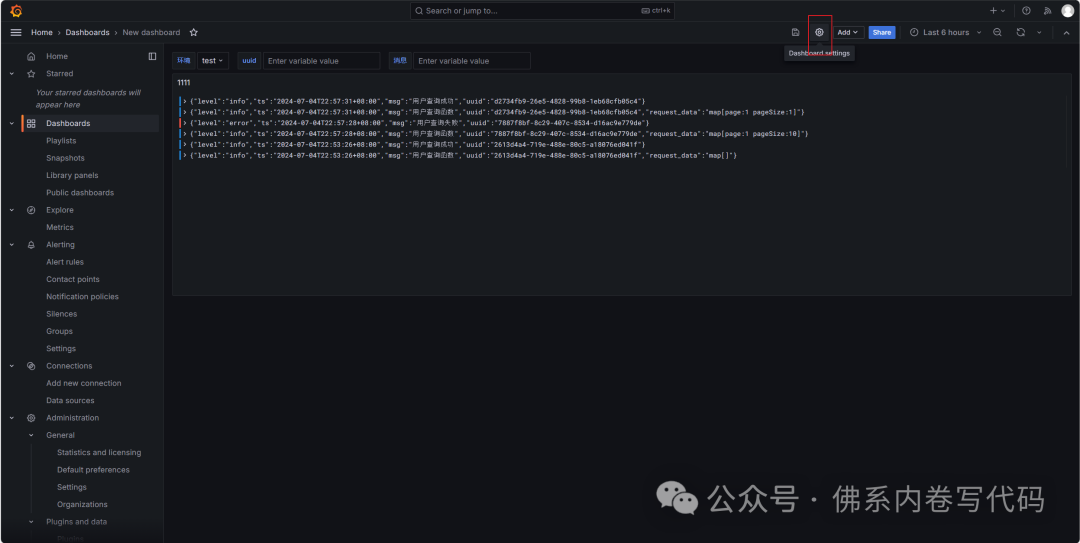Open Library panels in the sidebar
Screen dimensions: 1080x543
[72, 175]
